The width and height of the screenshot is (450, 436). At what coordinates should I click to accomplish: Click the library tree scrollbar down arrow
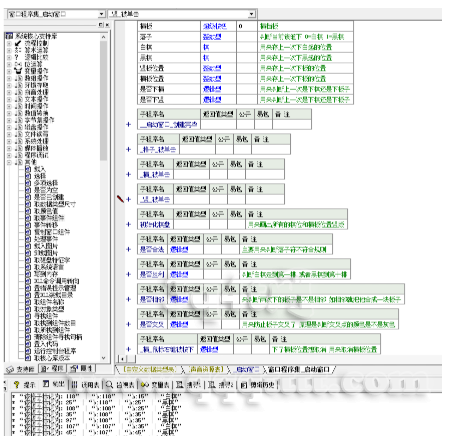pyautogui.click(x=103, y=358)
